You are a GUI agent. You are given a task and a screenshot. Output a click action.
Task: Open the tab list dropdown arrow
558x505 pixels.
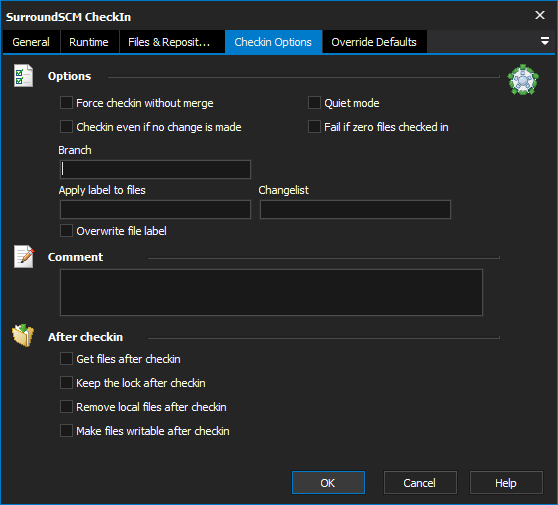[x=544, y=41]
